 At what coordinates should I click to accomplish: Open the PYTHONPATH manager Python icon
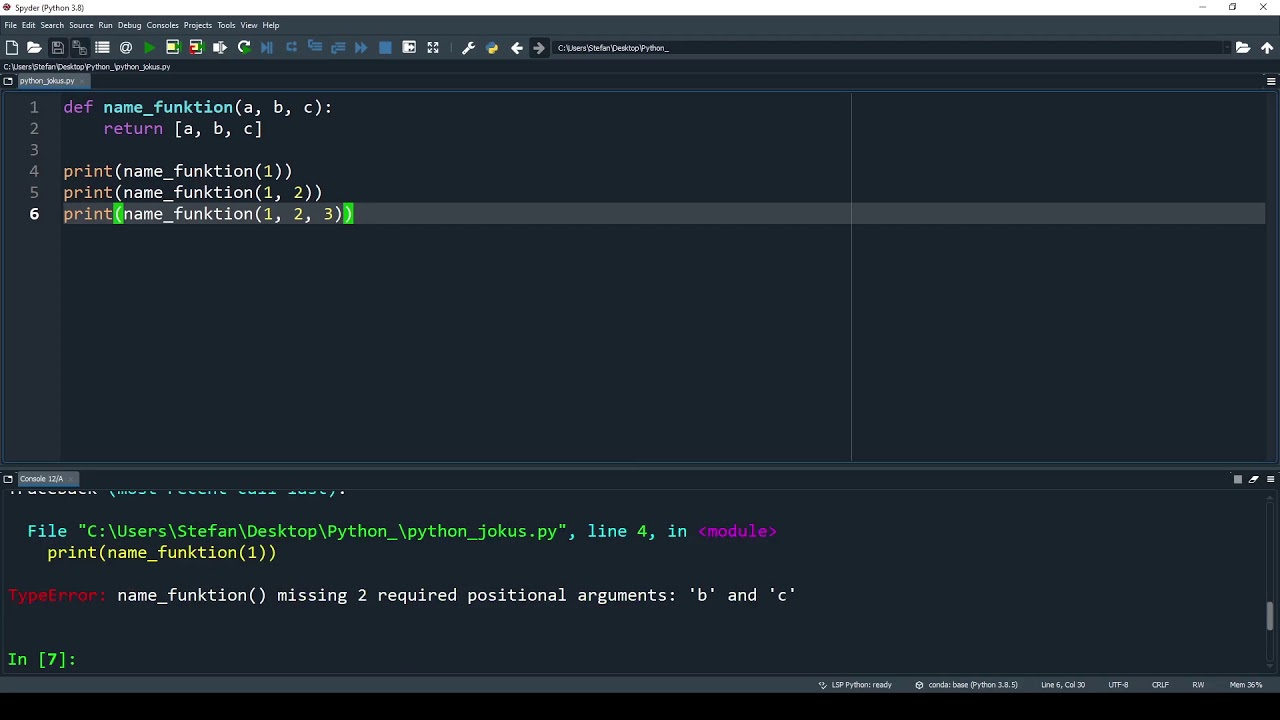[x=492, y=47]
